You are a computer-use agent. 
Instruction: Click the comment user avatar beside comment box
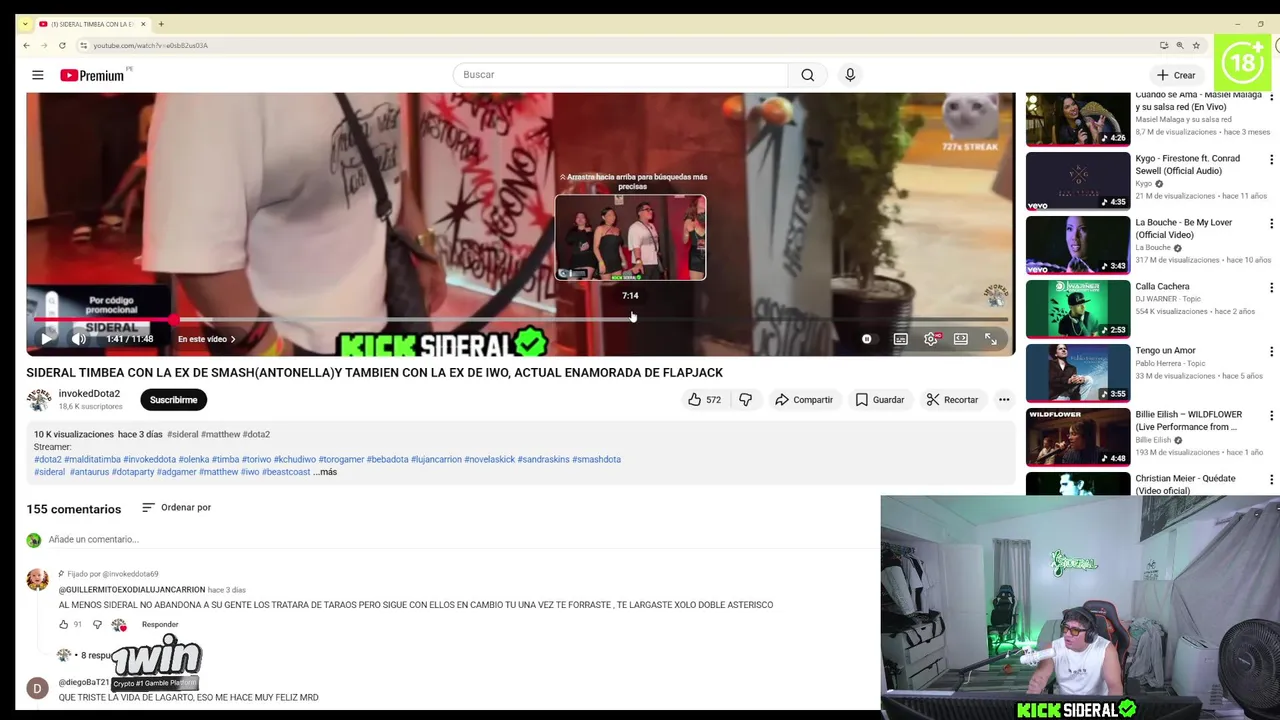point(34,540)
